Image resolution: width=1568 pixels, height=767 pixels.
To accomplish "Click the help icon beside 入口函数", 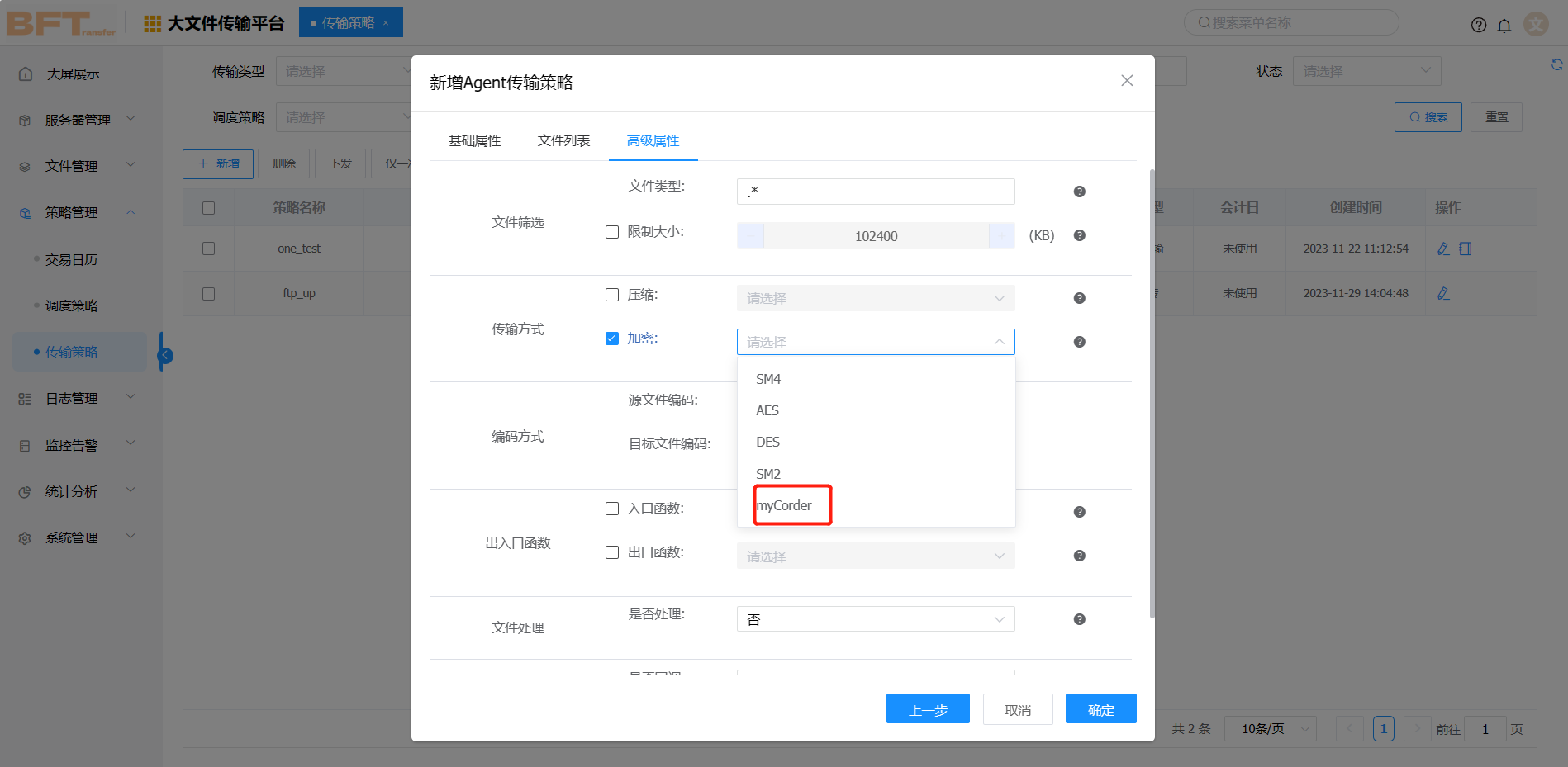I will tap(1079, 512).
